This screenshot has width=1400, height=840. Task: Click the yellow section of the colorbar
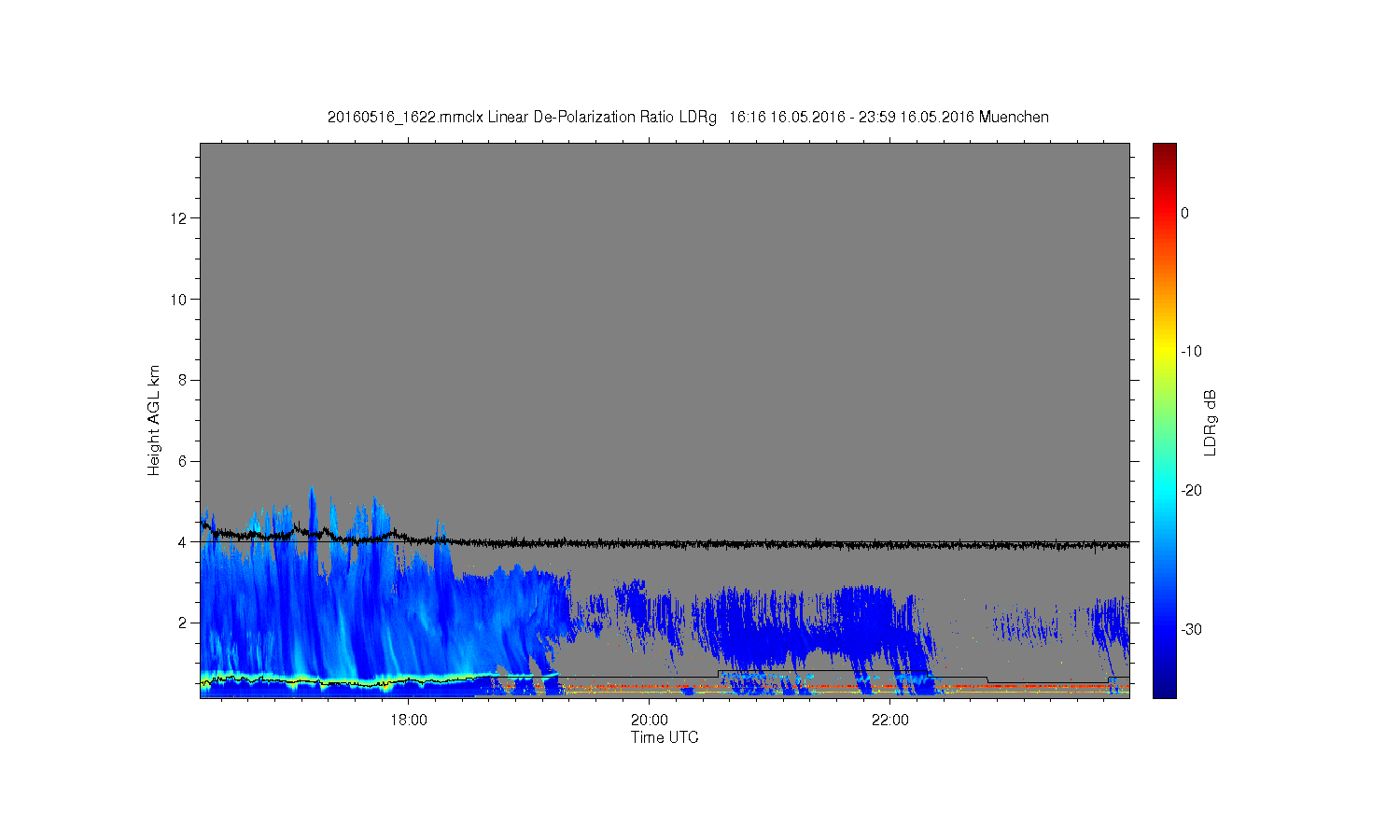1165,352
